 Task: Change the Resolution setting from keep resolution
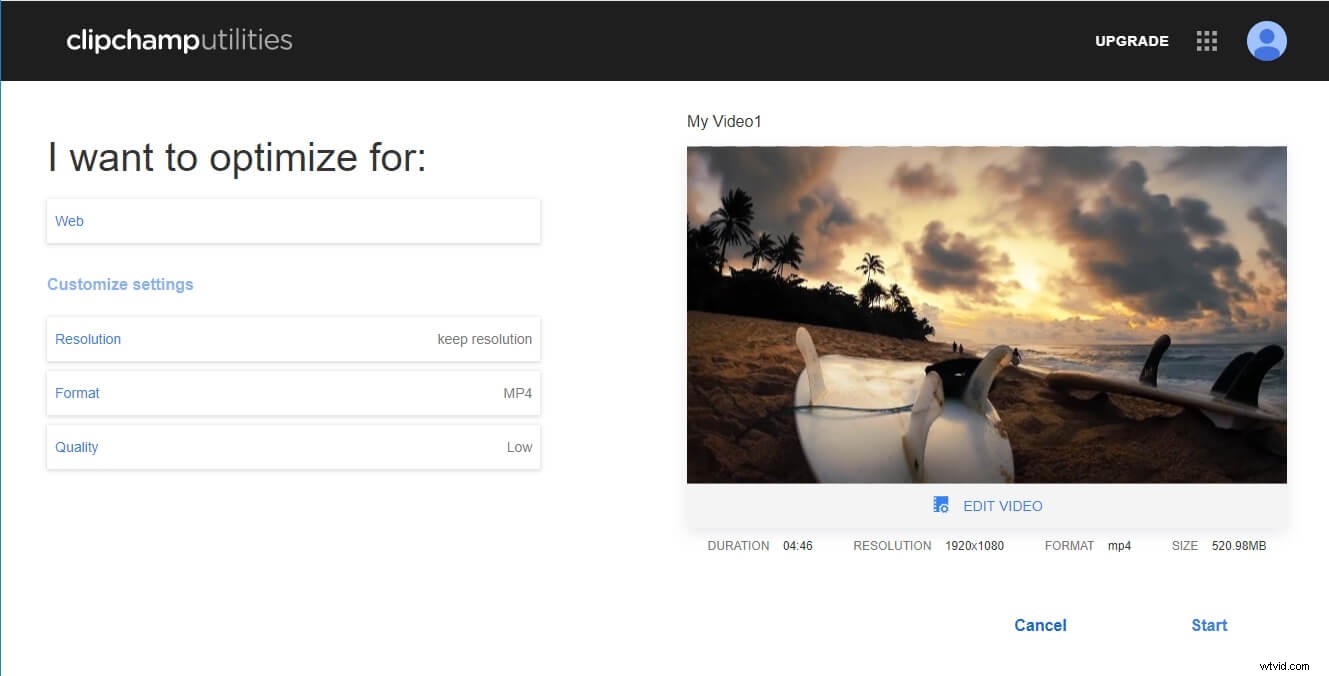(293, 339)
